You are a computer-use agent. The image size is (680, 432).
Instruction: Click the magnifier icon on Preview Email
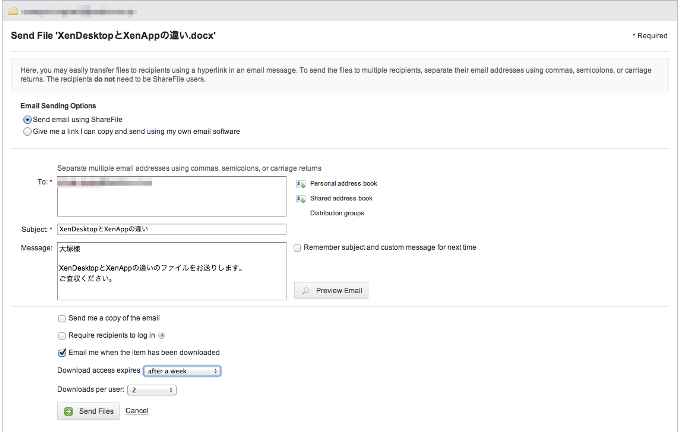tap(304, 291)
